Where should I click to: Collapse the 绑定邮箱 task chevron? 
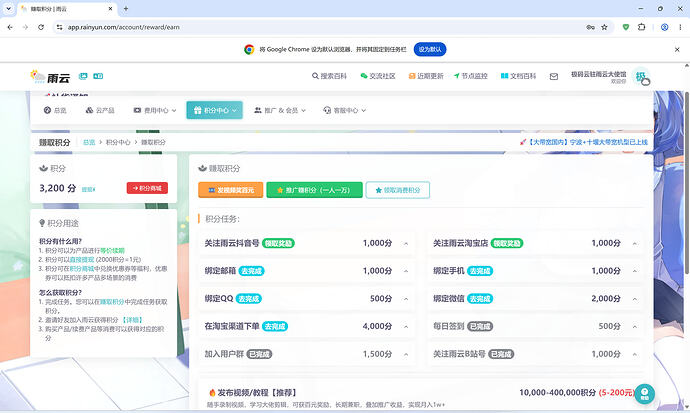click(x=406, y=271)
